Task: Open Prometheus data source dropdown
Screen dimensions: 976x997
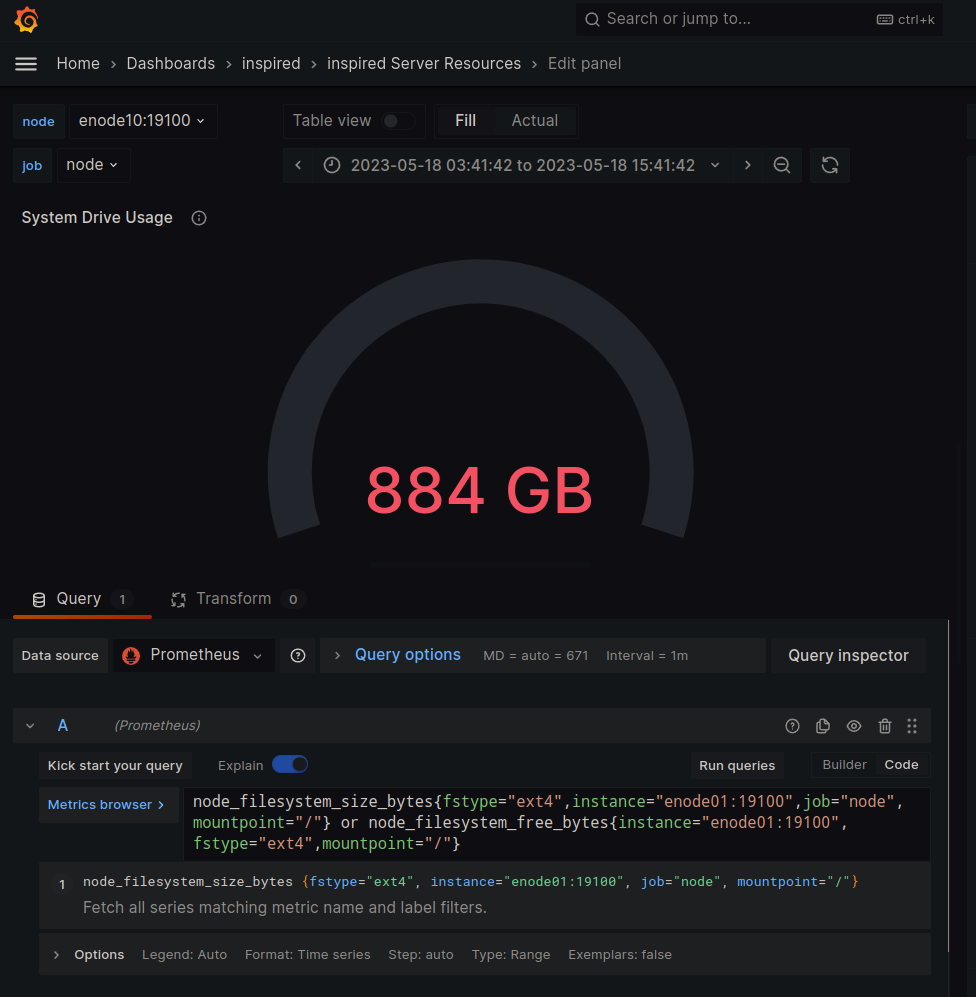Action: (194, 656)
